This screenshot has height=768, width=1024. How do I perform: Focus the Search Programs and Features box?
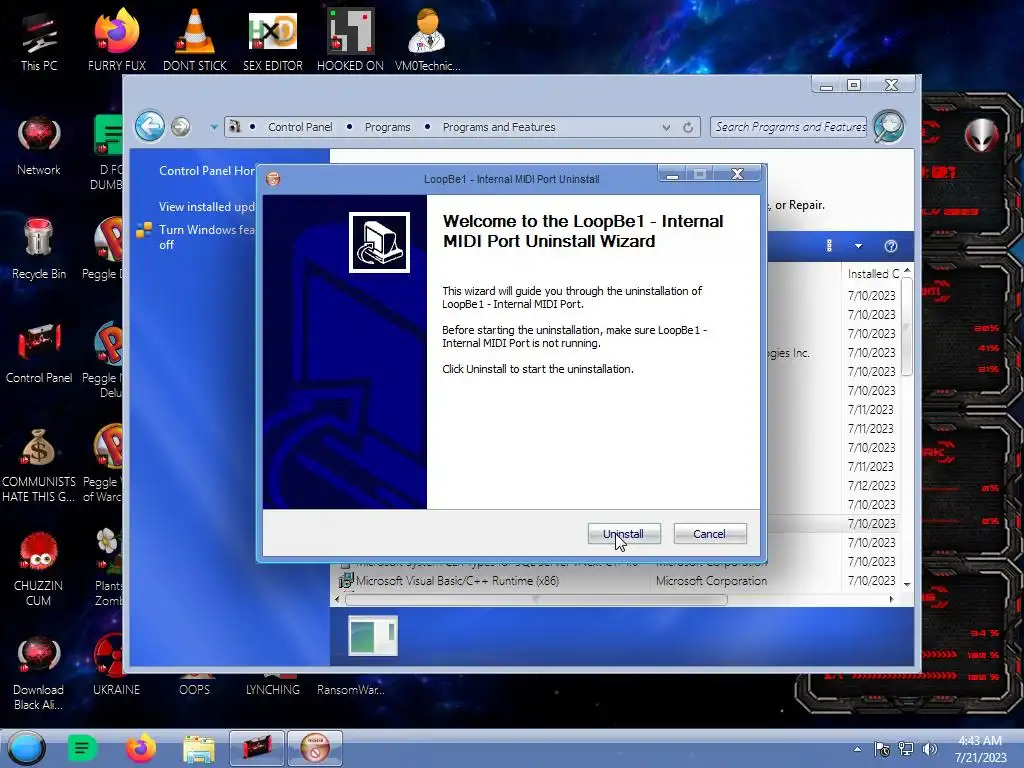click(x=789, y=127)
